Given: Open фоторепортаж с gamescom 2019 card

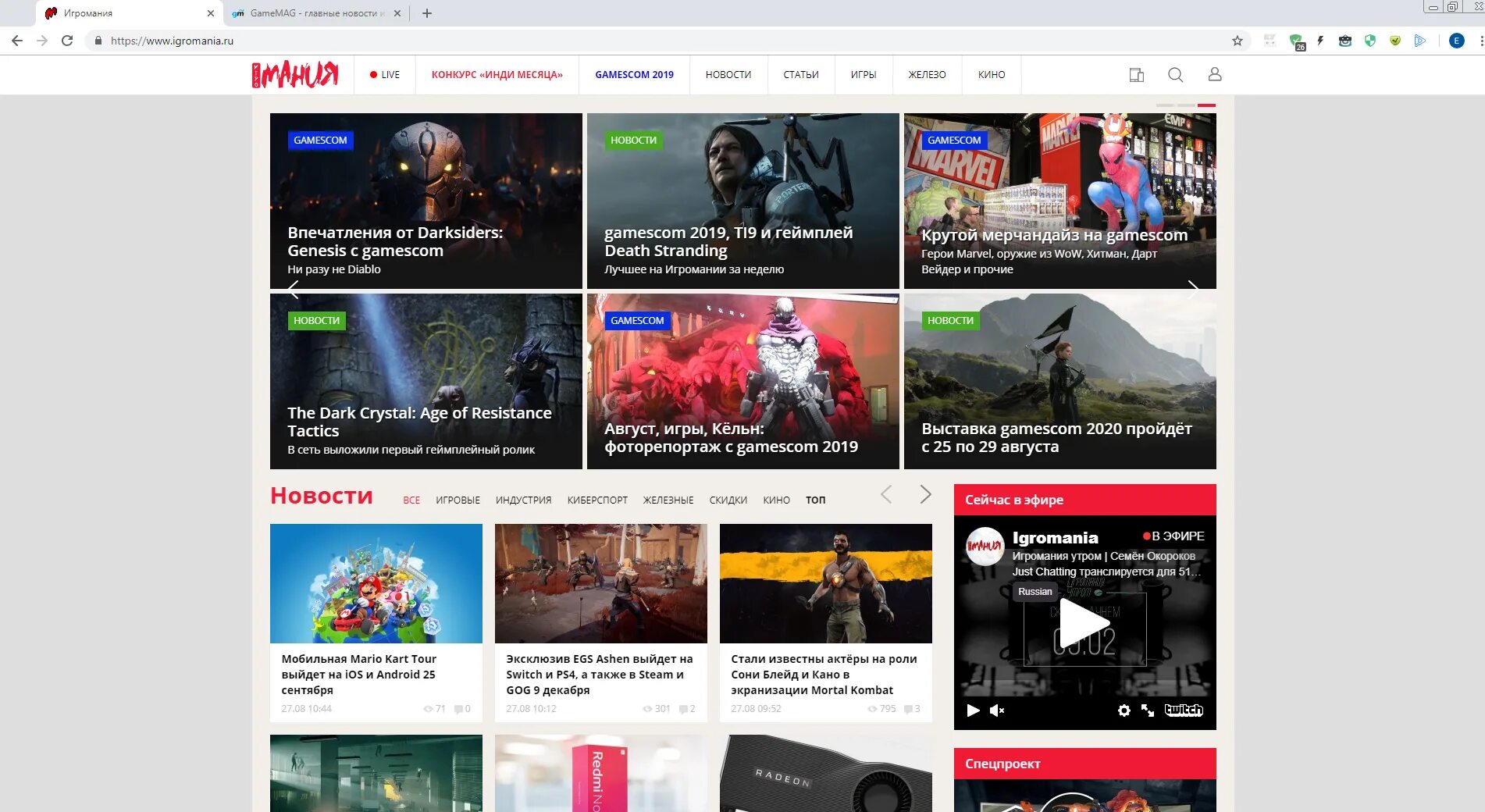Looking at the screenshot, I should point(743,381).
